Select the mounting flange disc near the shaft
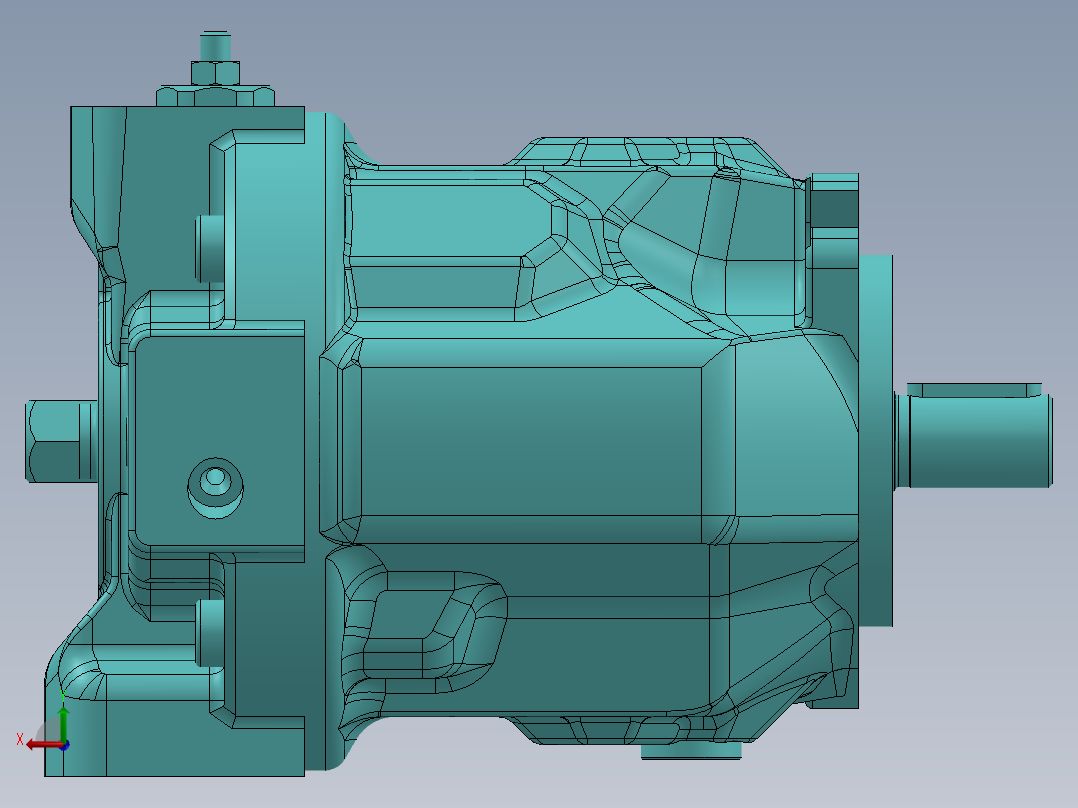 click(x=875, y=440)
